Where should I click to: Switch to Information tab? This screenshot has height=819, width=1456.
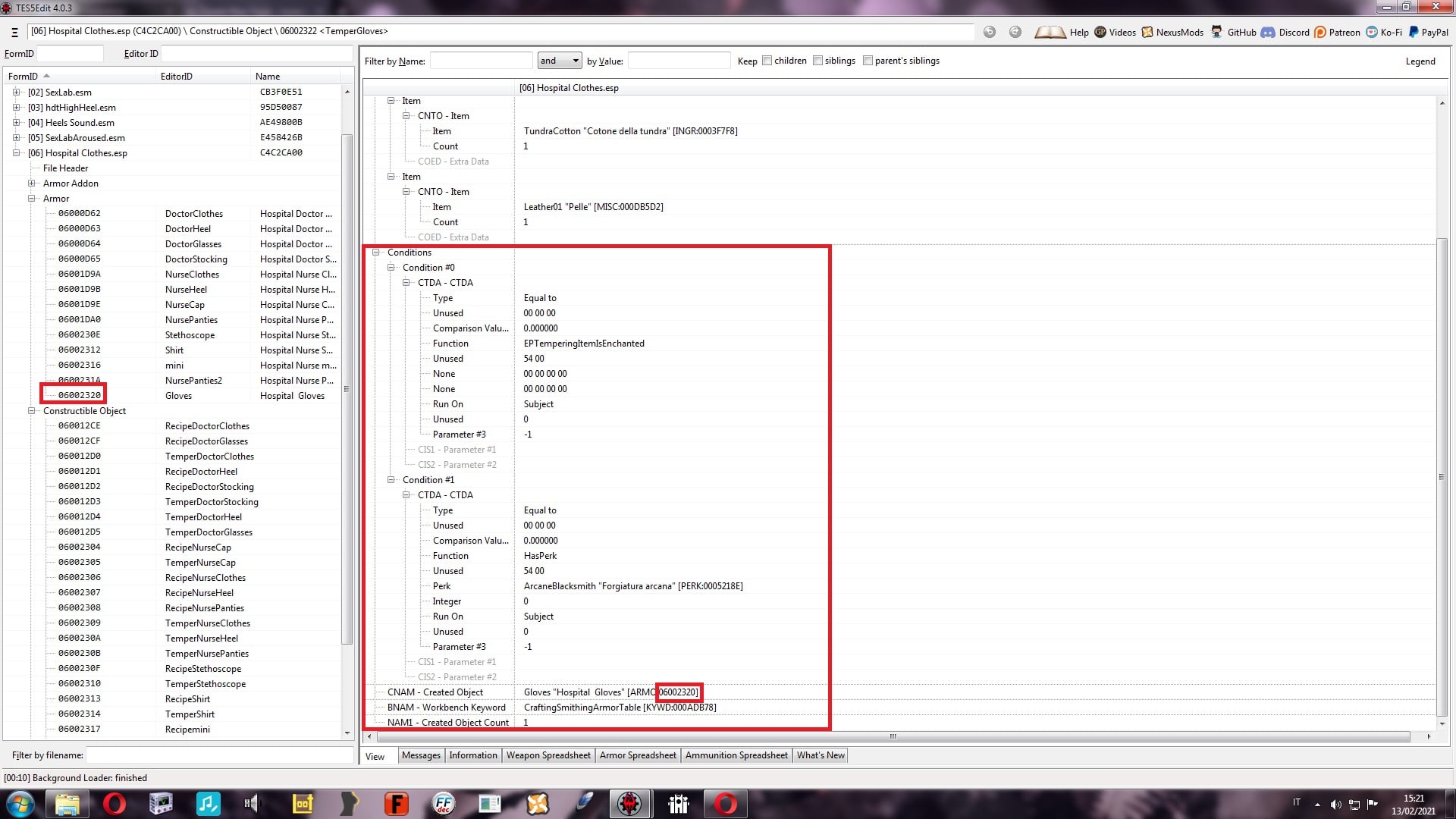point(473,755)
